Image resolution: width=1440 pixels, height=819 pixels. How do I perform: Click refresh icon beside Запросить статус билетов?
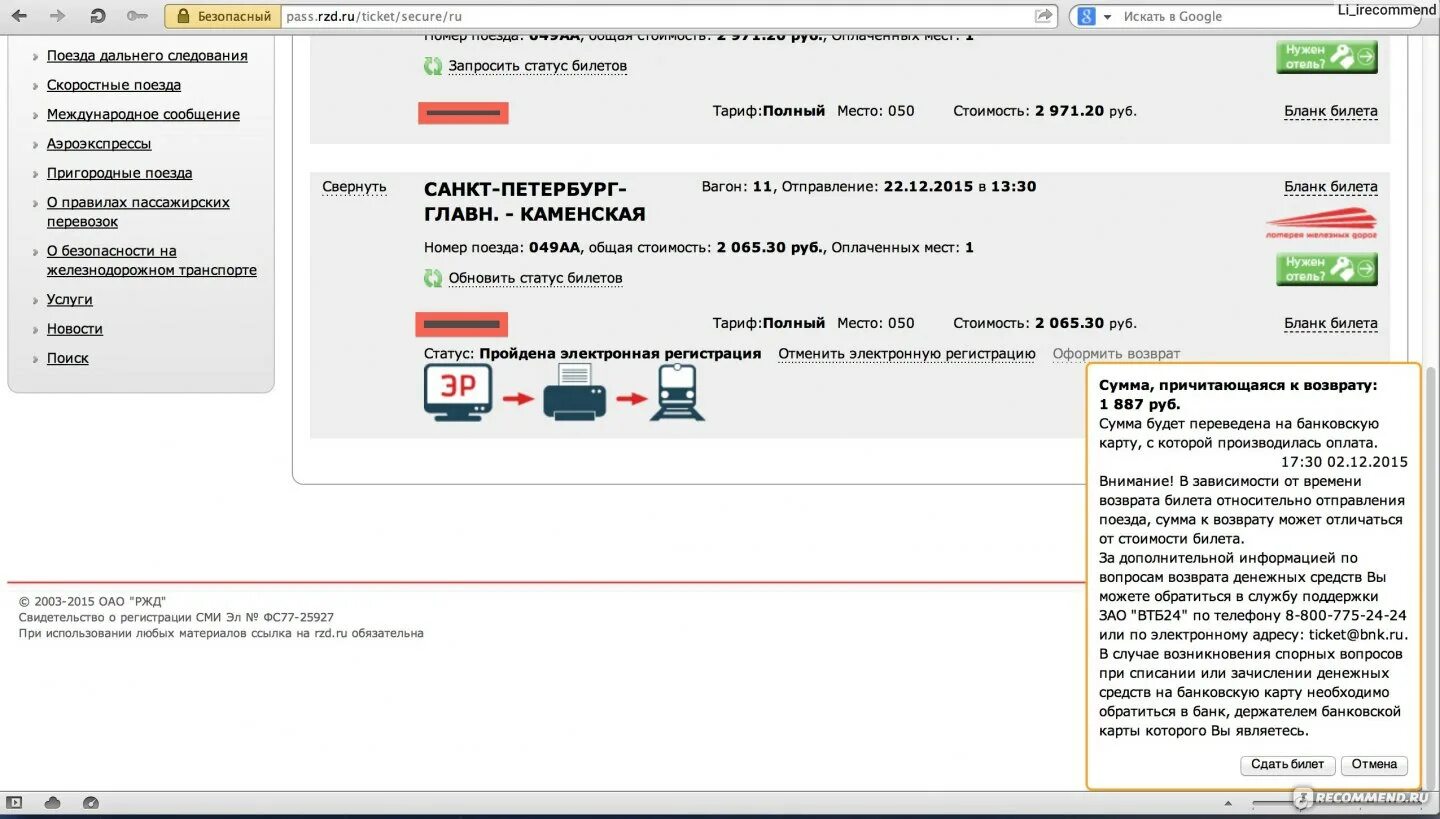(433, 66)
